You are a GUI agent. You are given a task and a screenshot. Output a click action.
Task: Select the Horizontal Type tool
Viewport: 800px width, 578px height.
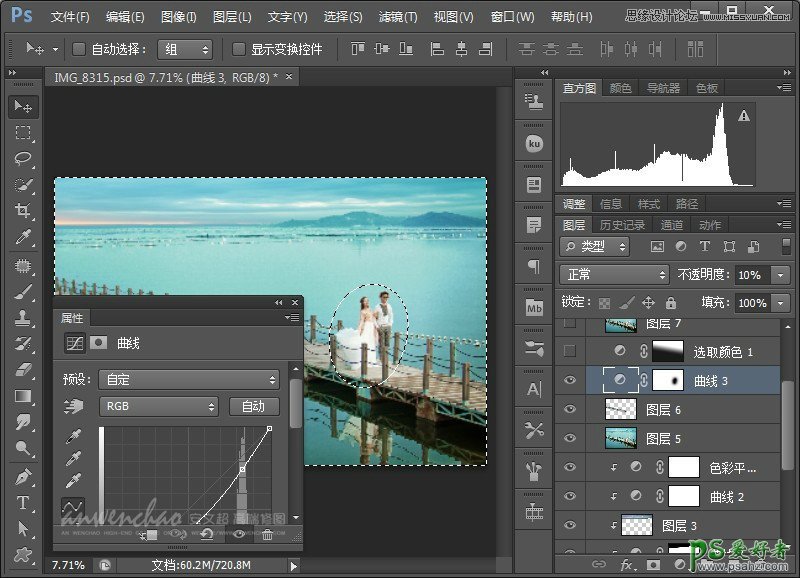(x=23, y=502)
